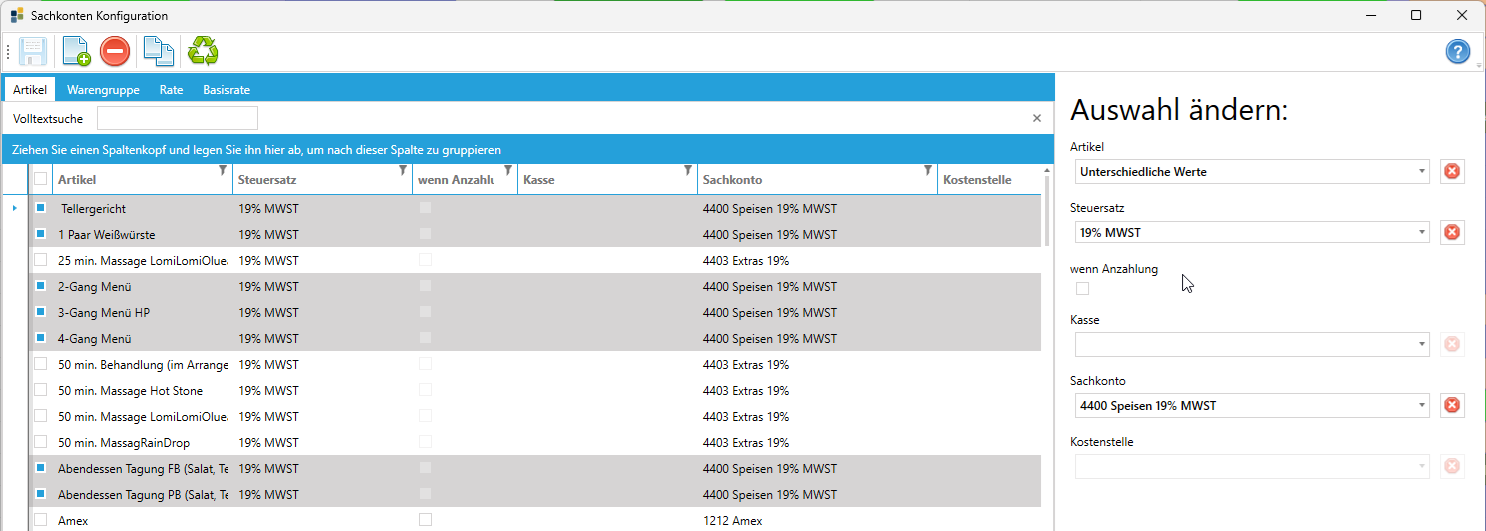The height and width of the screenshot is (531, 1486).
Task: Click the copy documents toolbar icon
Action: pos(158,51)
